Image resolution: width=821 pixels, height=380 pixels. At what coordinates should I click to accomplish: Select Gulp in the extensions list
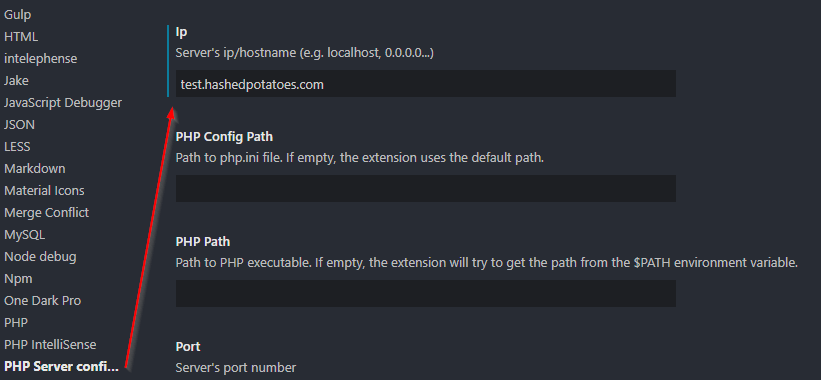tap(17, 15)
